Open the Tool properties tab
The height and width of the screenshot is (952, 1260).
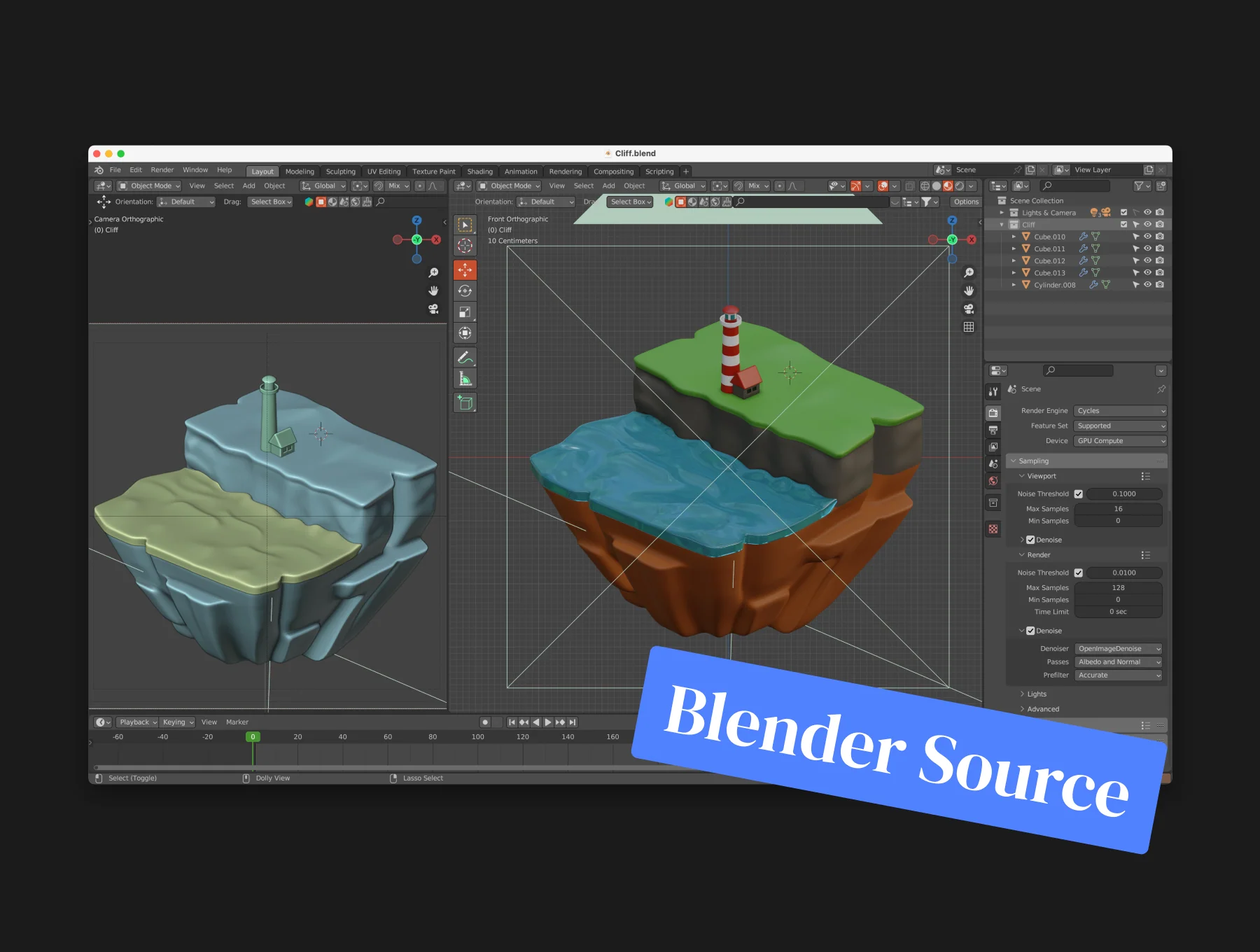point(993,392)
